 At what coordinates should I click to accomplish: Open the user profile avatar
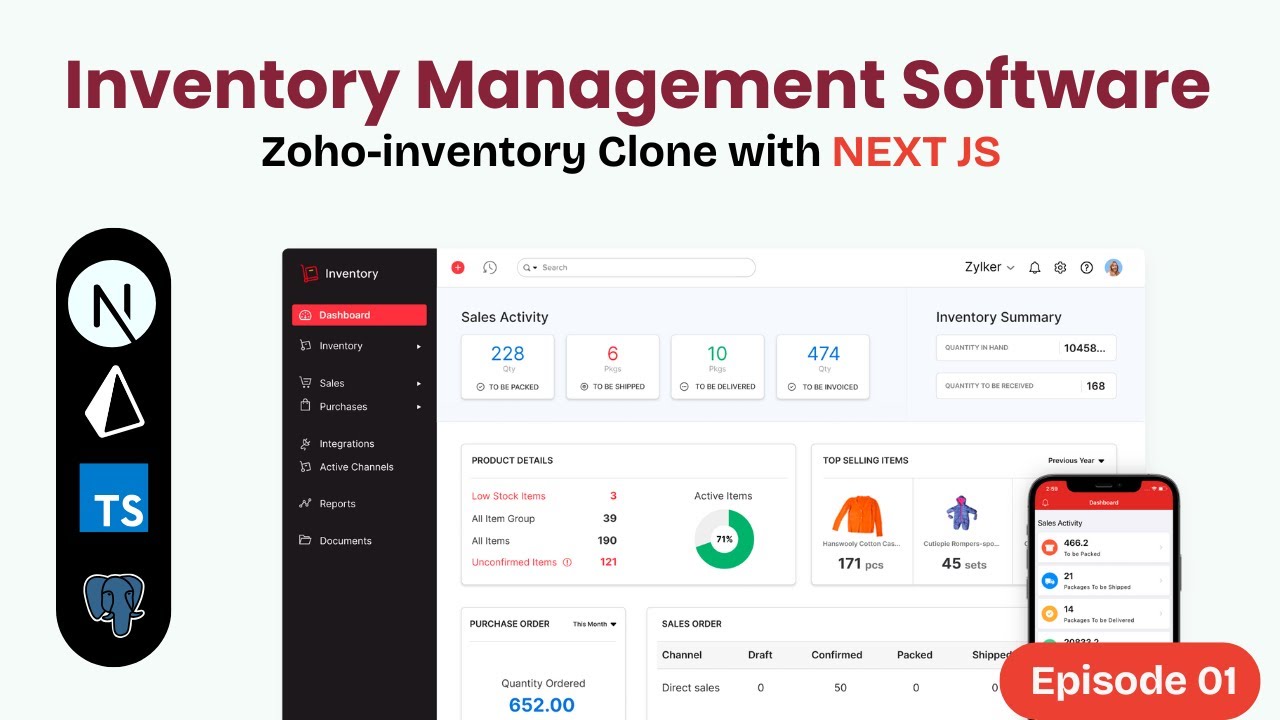click(x=1114, y=267)
